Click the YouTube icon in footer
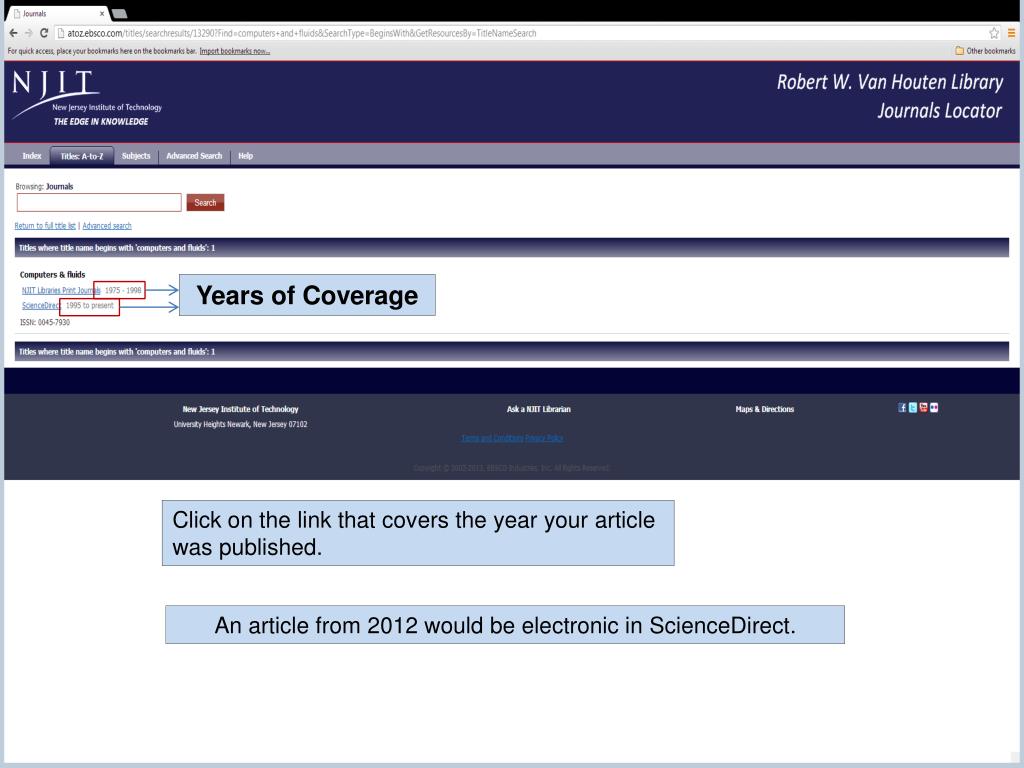 pyautogui.click(x=923, y=408)
